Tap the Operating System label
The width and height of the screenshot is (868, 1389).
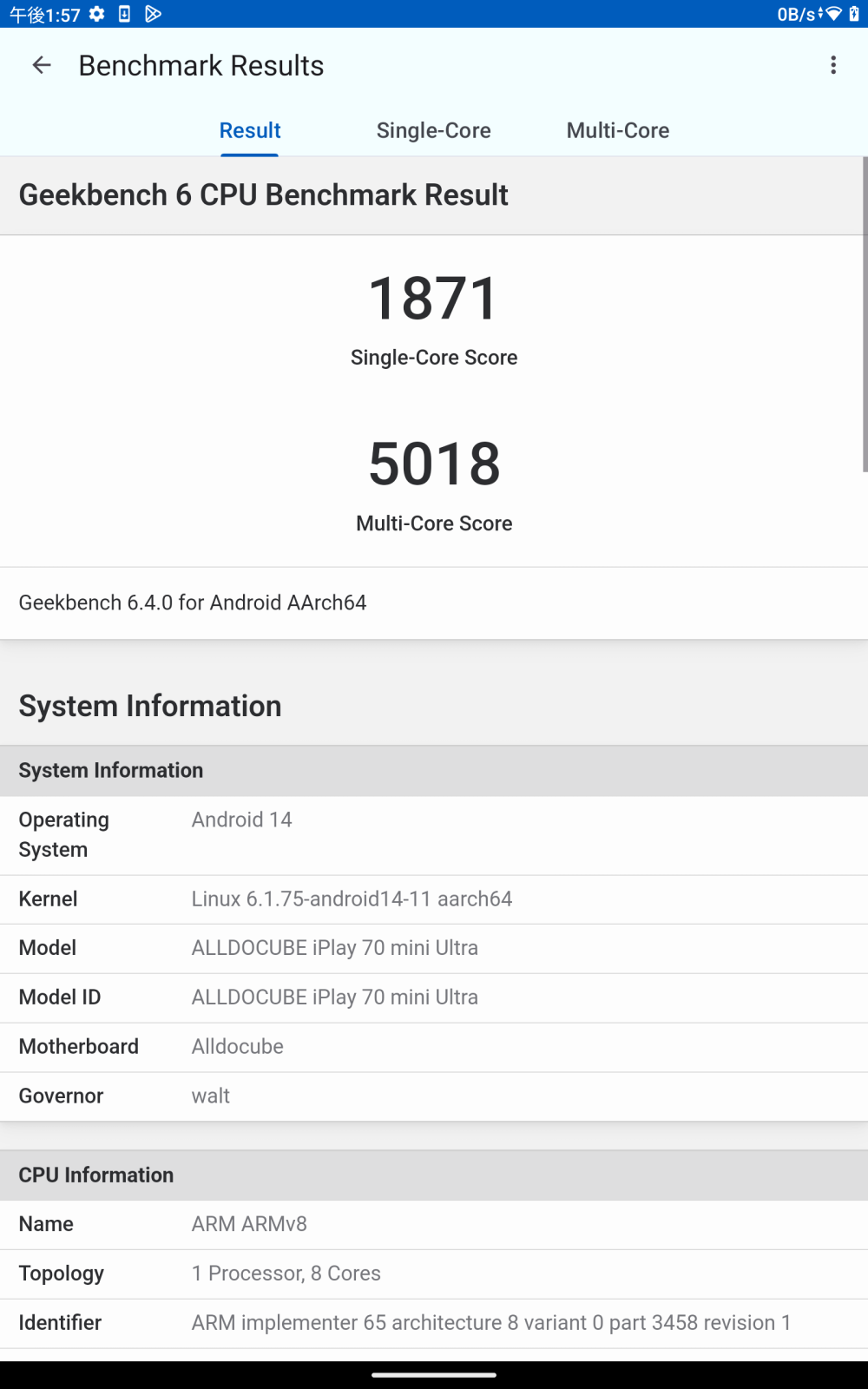coord(64,834)
